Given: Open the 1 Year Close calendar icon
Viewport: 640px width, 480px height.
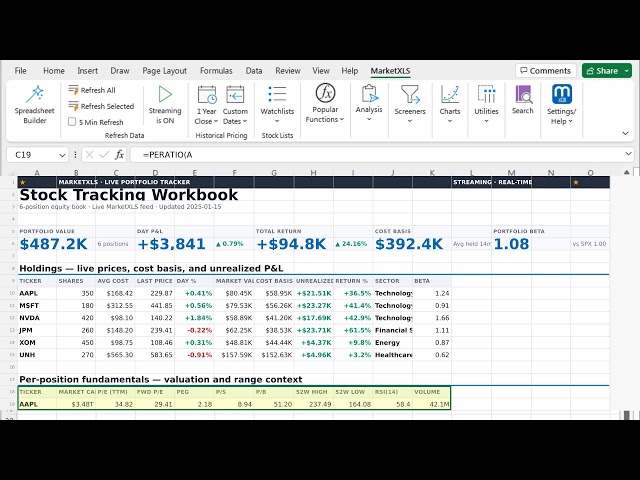Looking at the screenshot, I should pyautogui.click(x=207, y=95).
